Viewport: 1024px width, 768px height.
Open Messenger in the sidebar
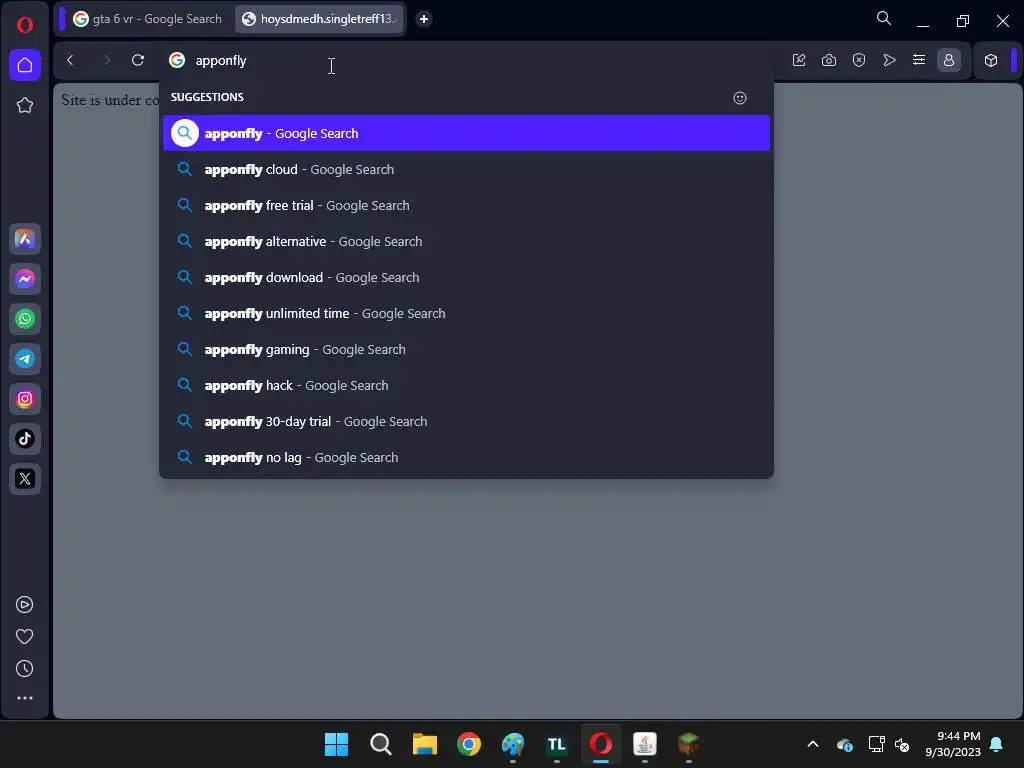(25, 280)
